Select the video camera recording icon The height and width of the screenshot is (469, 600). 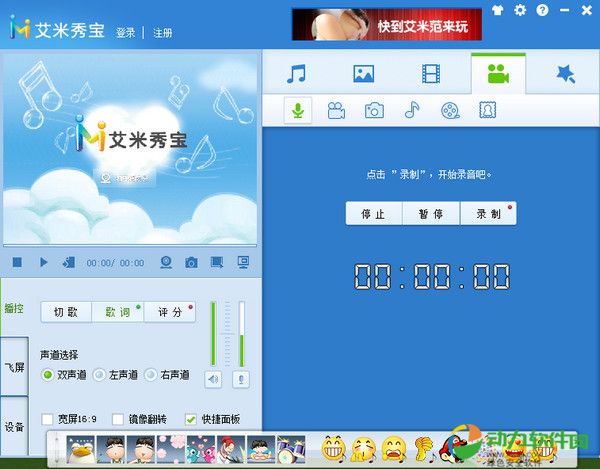tap(336, 110)
